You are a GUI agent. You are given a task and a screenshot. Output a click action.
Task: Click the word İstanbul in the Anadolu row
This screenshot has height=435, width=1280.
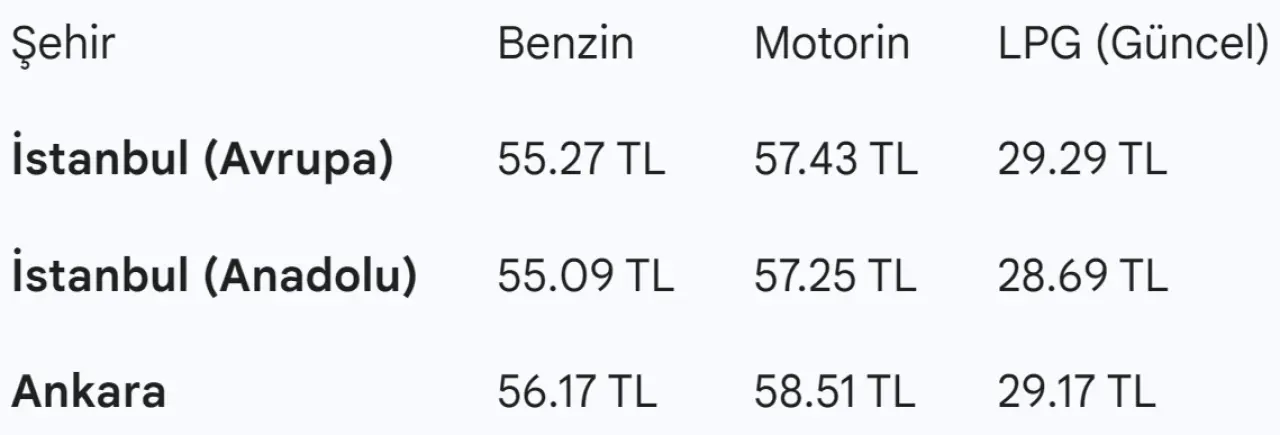point(101,276)
